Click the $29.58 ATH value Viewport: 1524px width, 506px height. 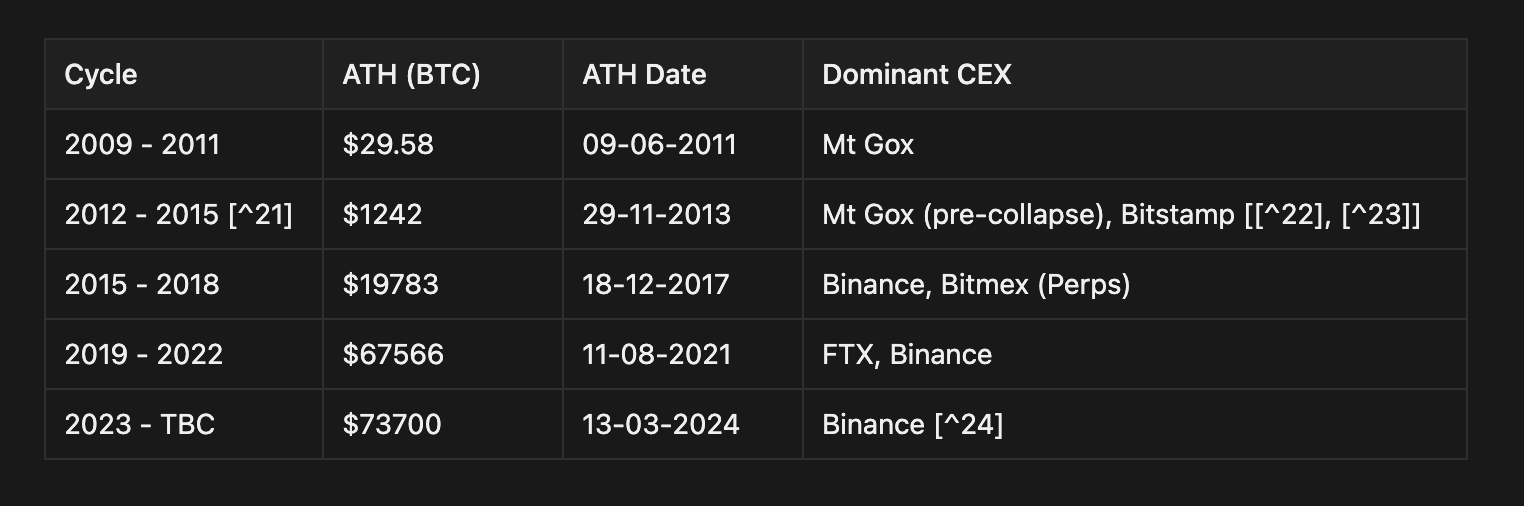pyautogui.click(x=388, y=145)
